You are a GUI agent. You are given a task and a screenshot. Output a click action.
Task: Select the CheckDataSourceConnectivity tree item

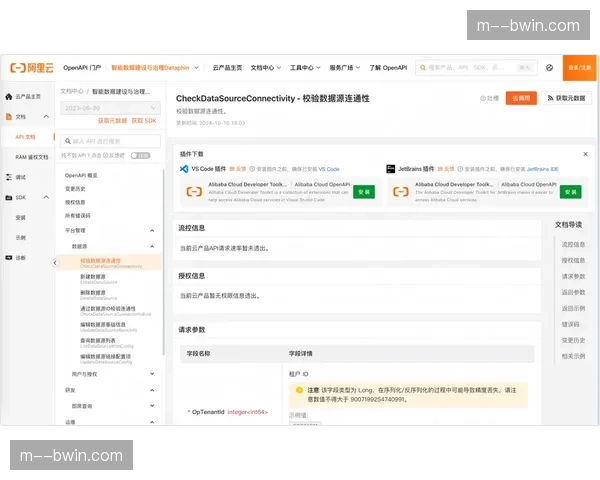coord(109,263)
